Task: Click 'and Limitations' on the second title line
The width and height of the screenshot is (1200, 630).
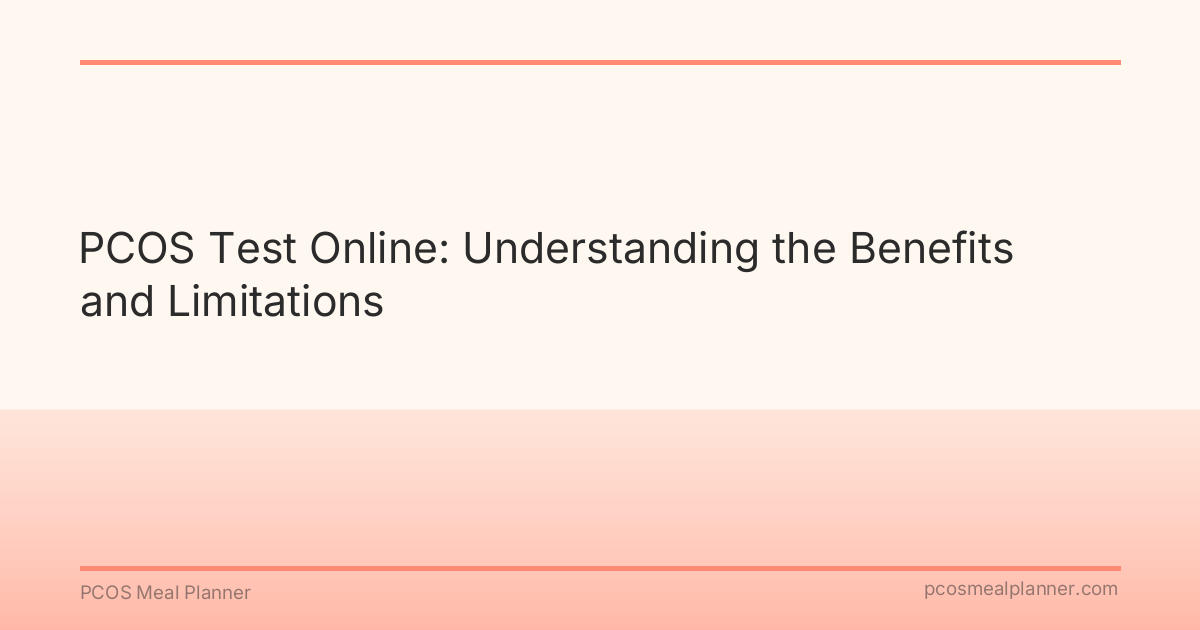Action: [x=232, y=301]
